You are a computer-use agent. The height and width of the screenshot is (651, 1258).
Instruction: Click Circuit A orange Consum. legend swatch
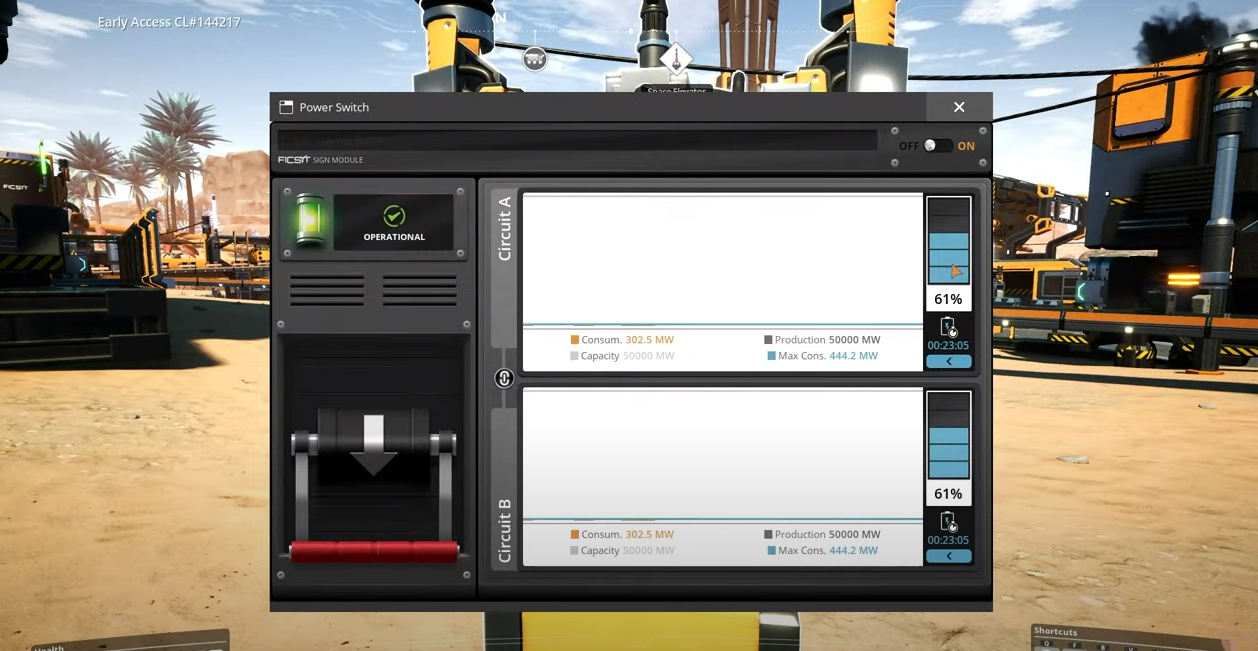pyautogui.click(x=575, y=340)
